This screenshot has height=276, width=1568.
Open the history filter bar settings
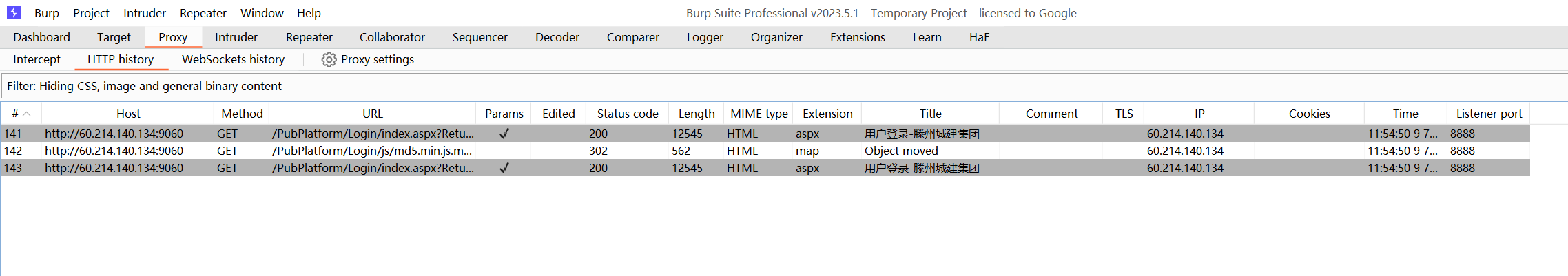784,86
